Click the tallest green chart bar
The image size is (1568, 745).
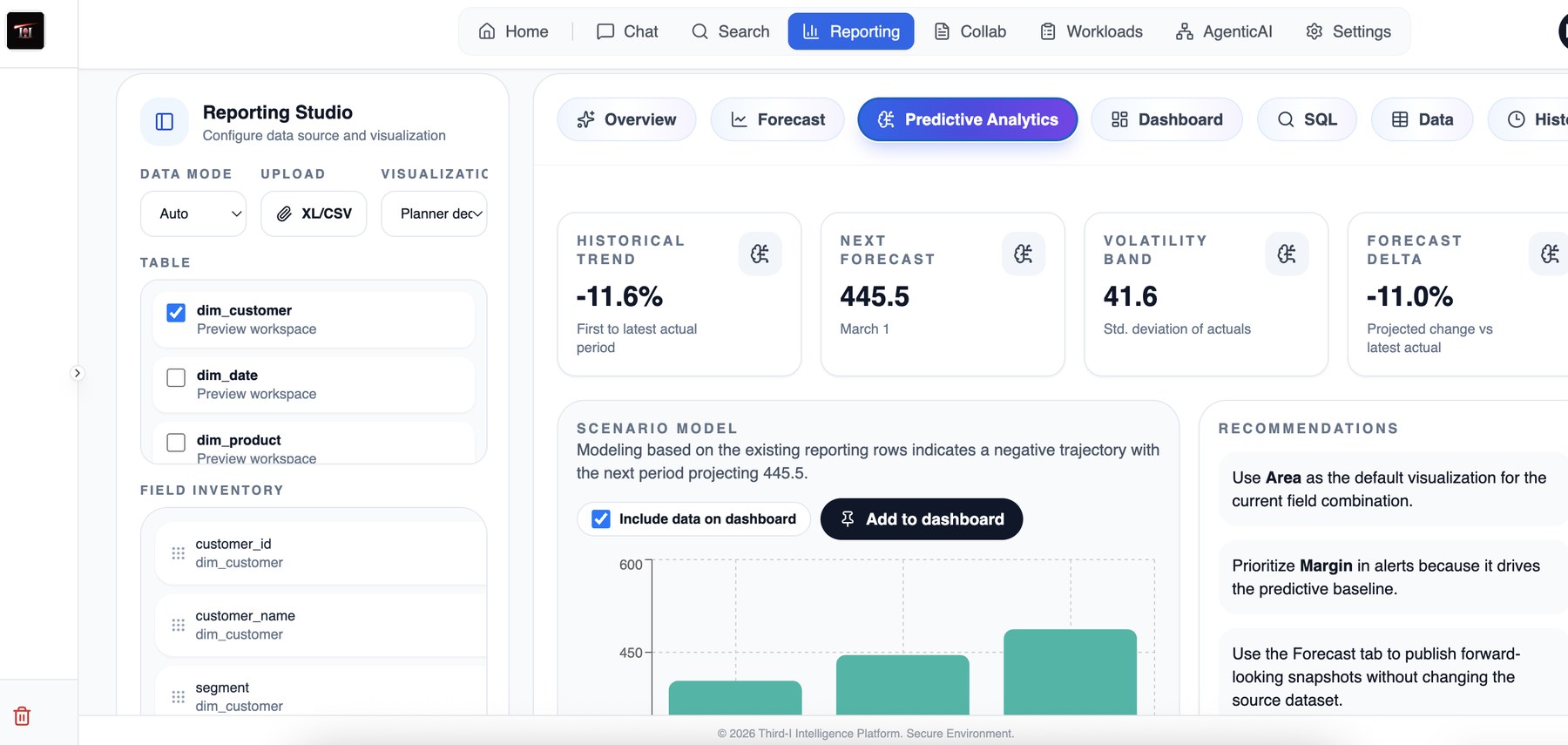[x=1070, y=672]
